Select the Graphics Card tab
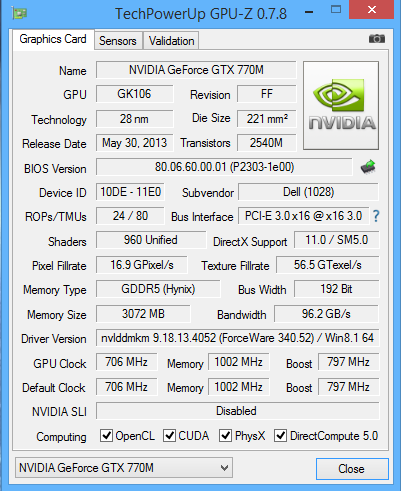 click(53, 39)
